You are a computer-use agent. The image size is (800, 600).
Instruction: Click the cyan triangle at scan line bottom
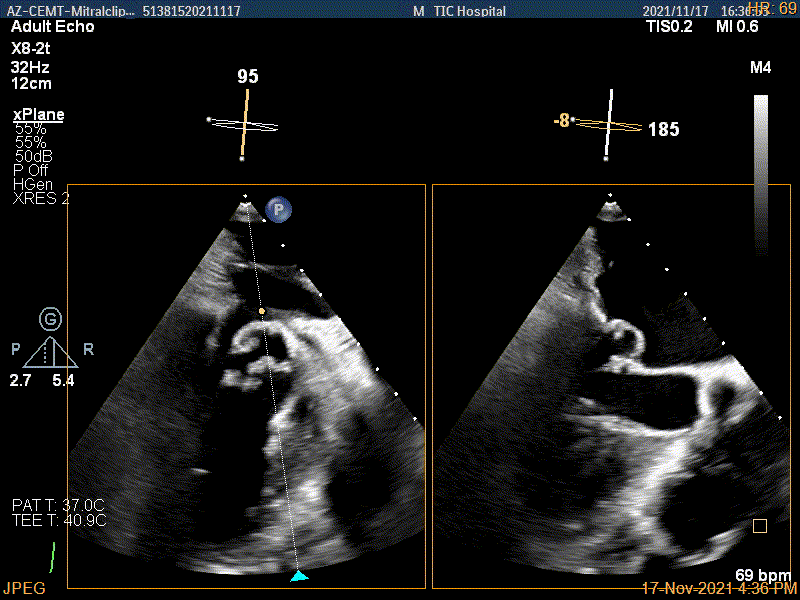pos(299,576)
